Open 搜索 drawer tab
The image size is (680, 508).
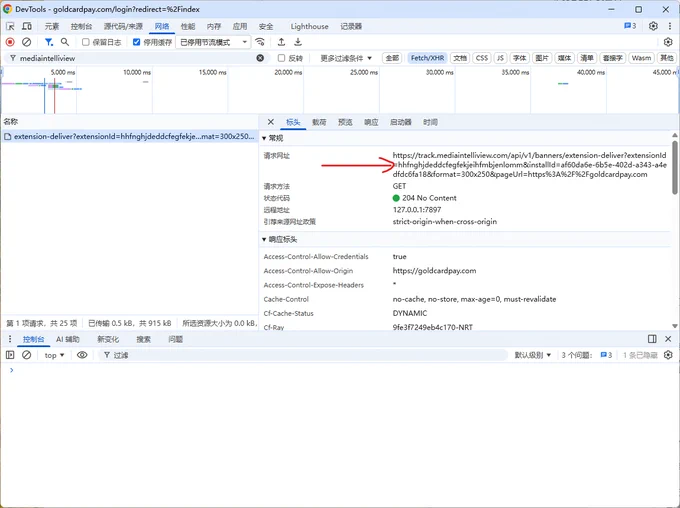pyautogui.click(x=144, y=339)
